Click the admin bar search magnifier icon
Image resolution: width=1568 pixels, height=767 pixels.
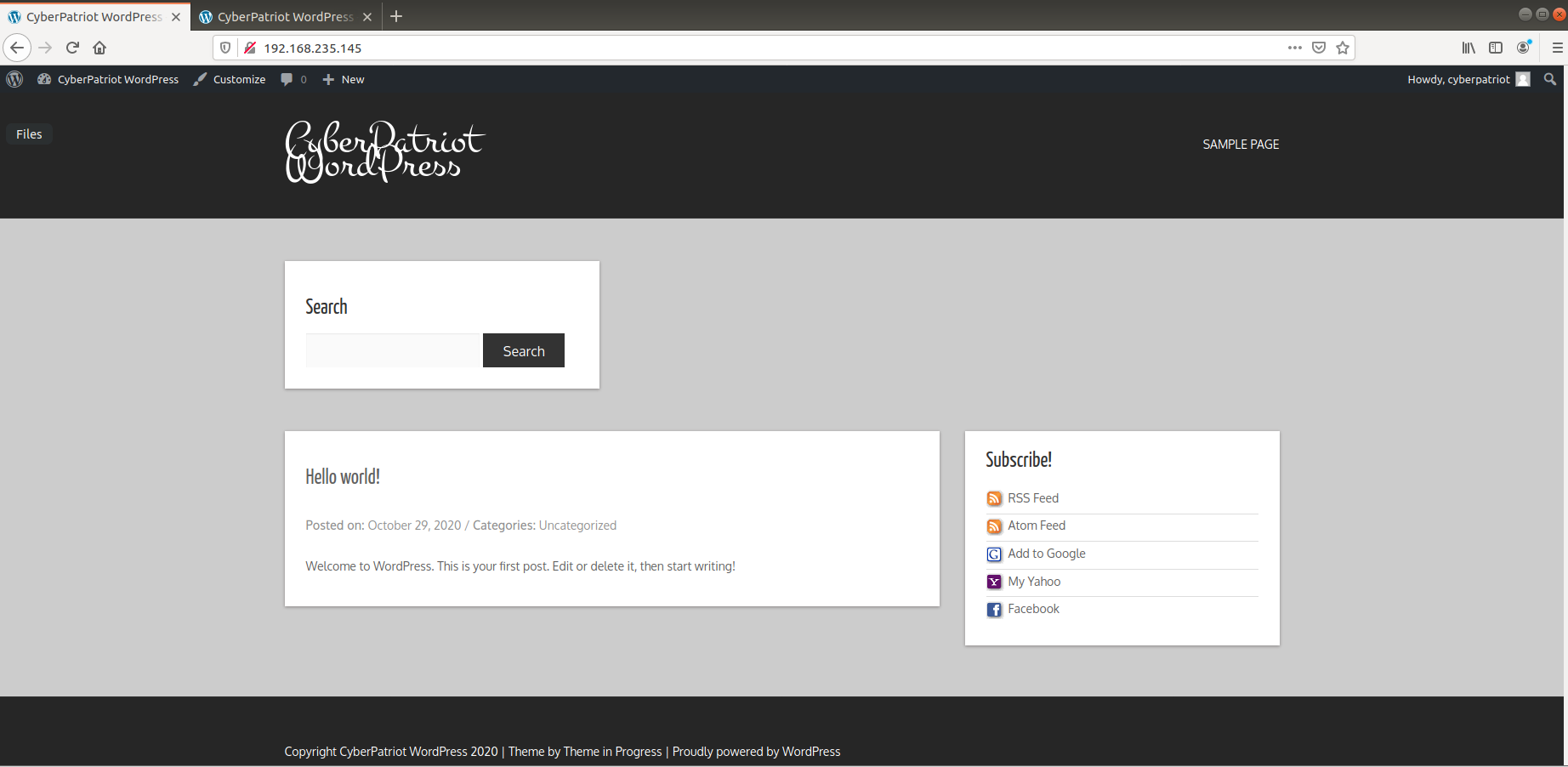pyautogui.click(x=1550, y=79)
